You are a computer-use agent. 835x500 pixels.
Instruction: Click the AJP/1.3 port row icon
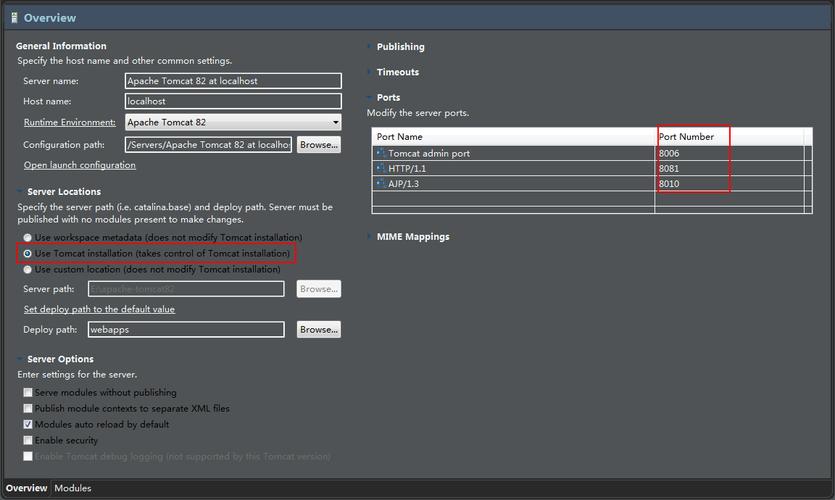click(x=381, y=183)
